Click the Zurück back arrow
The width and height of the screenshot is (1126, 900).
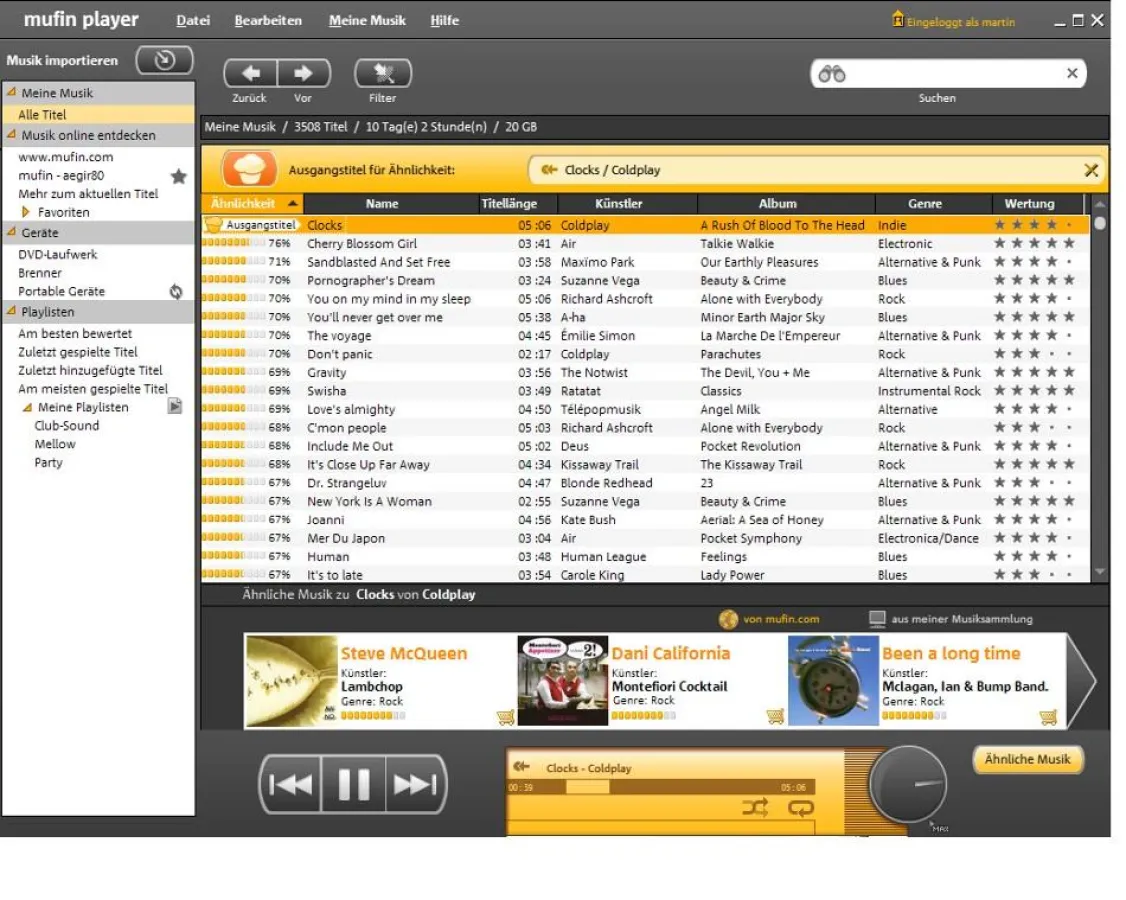tap(250, 72)
